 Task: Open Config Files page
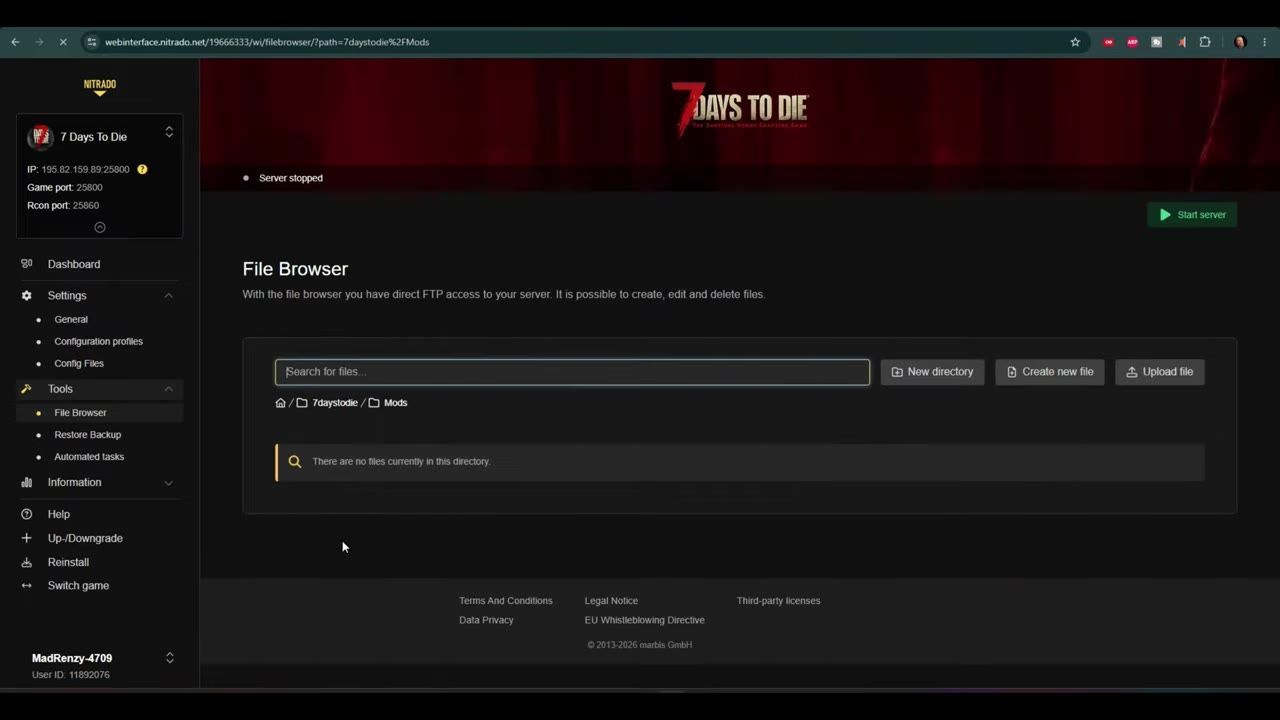79,364
